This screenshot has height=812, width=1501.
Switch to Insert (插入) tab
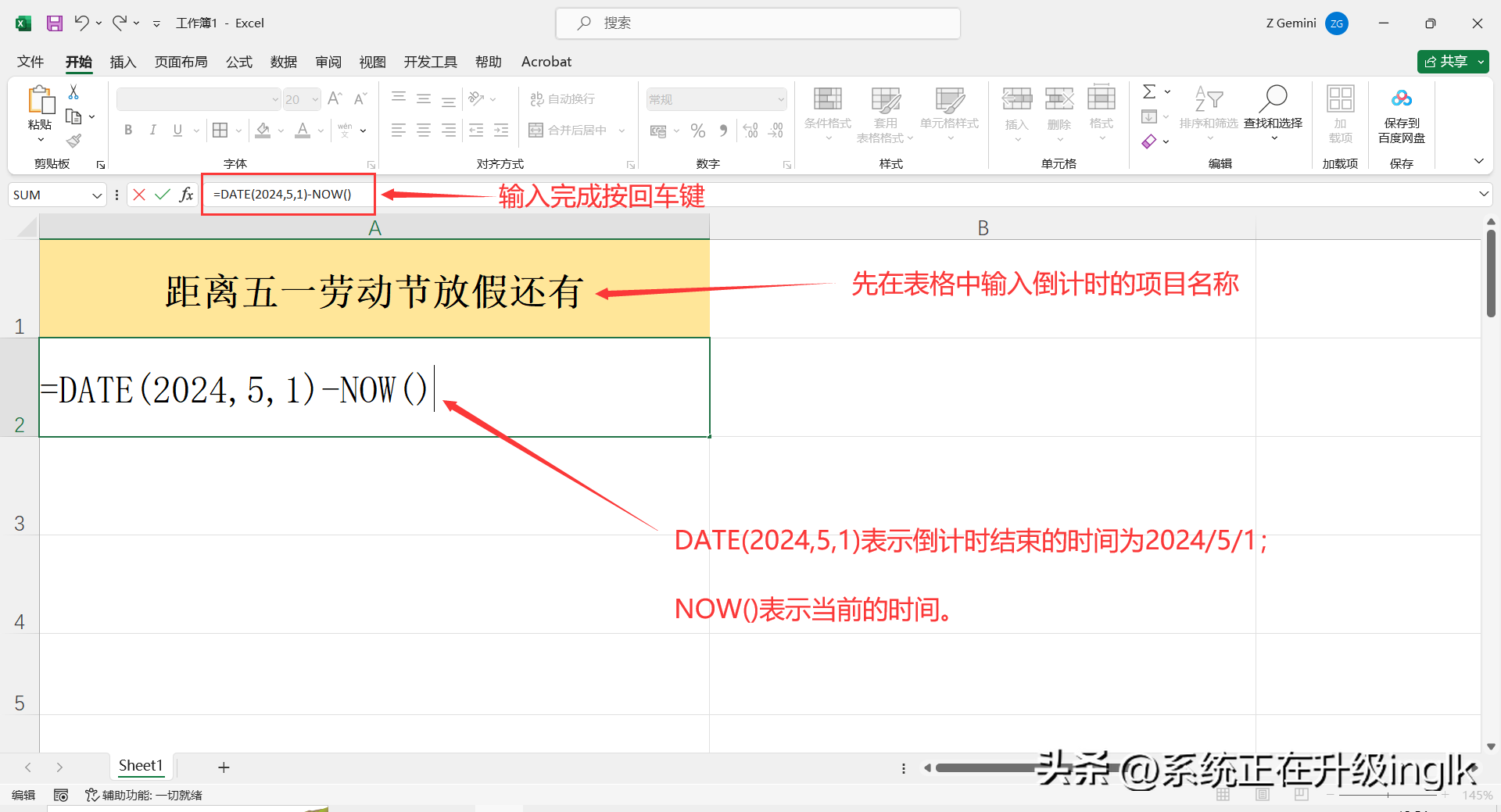coord(123,62)
